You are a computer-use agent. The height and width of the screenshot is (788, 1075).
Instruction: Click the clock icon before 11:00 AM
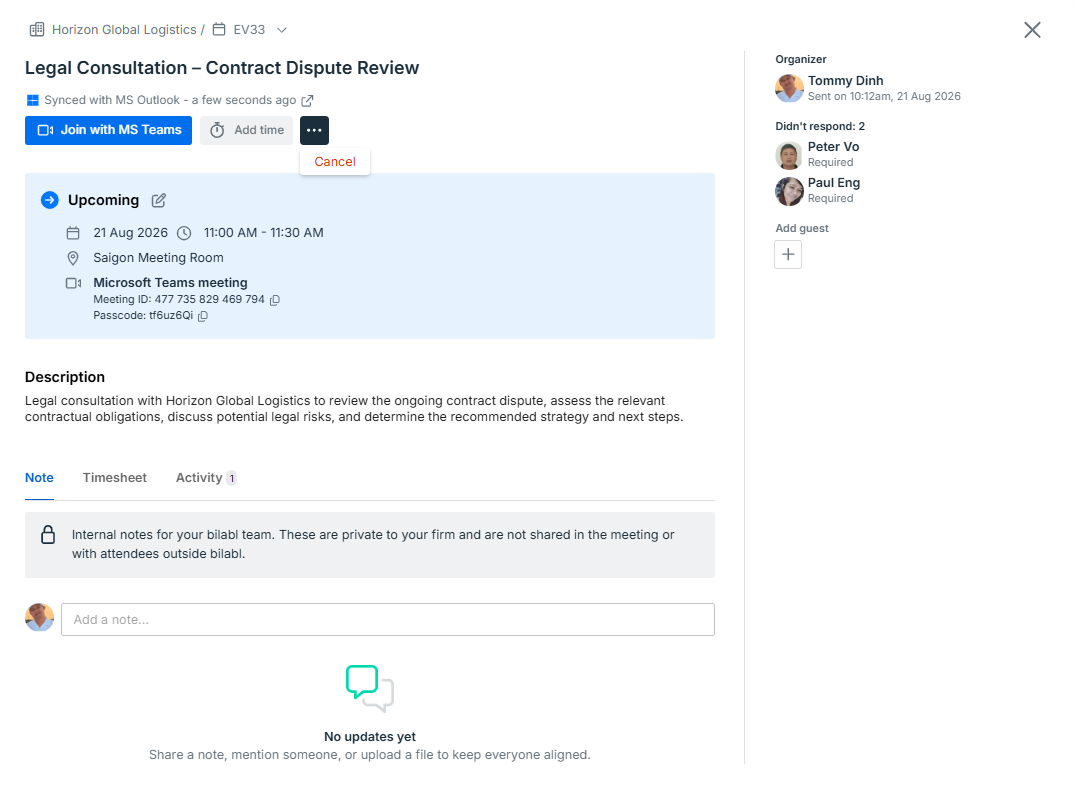[x=184, y=233]
